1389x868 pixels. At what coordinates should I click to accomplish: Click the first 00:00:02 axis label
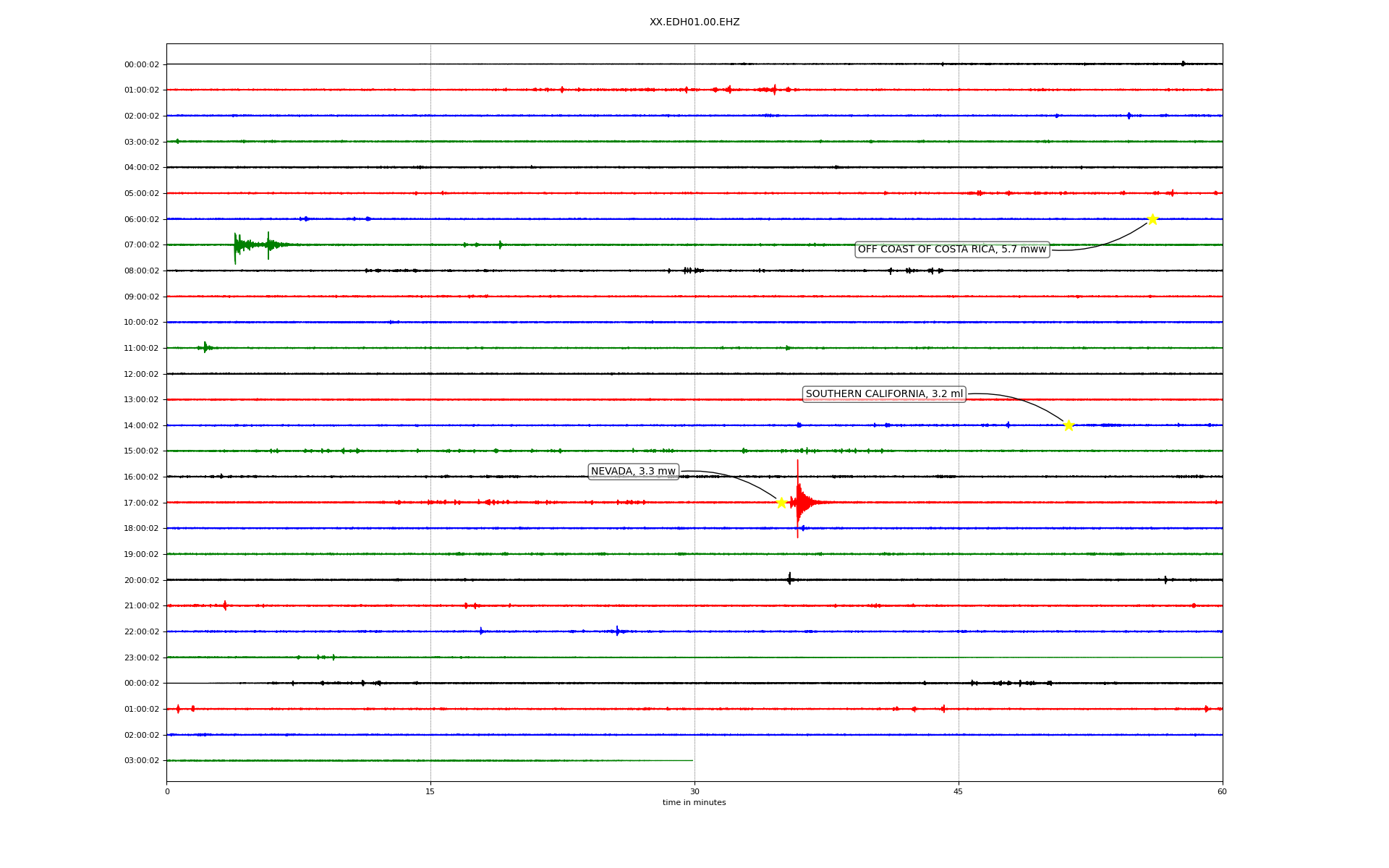[x=141, y=64]
